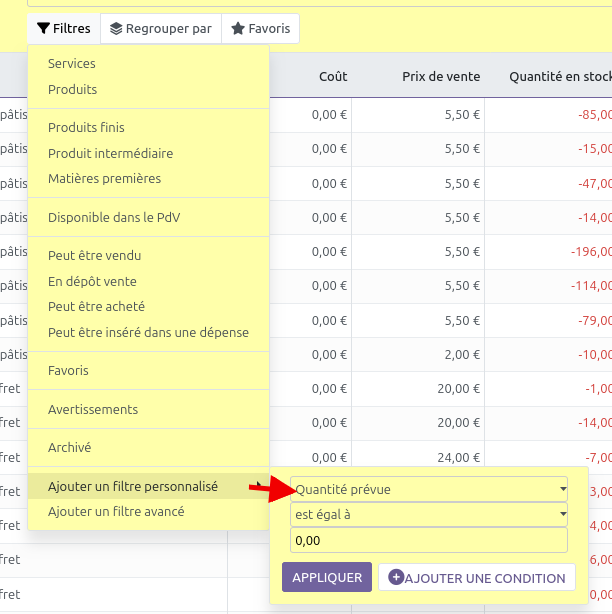The height and width of the screenshot is (614, 612).
Task: Open the Filtres dropdown button
Action: click(x=64, y=29)
